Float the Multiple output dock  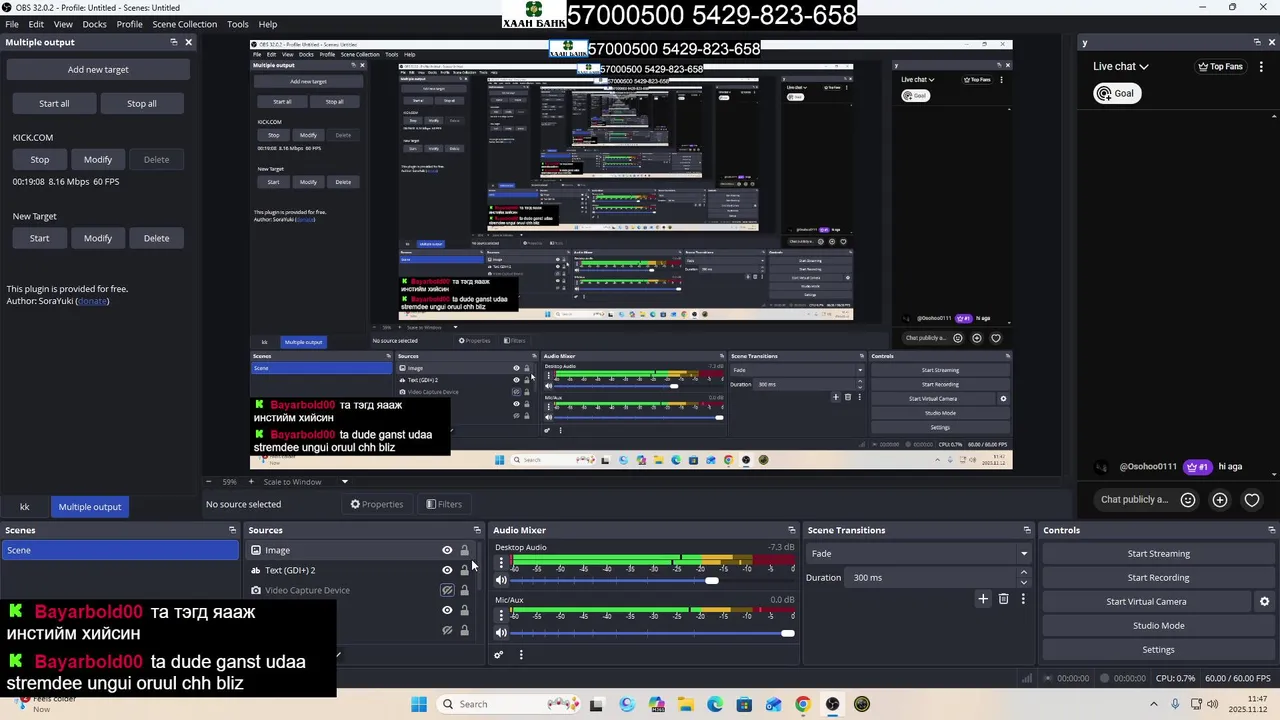coord(173,42)
